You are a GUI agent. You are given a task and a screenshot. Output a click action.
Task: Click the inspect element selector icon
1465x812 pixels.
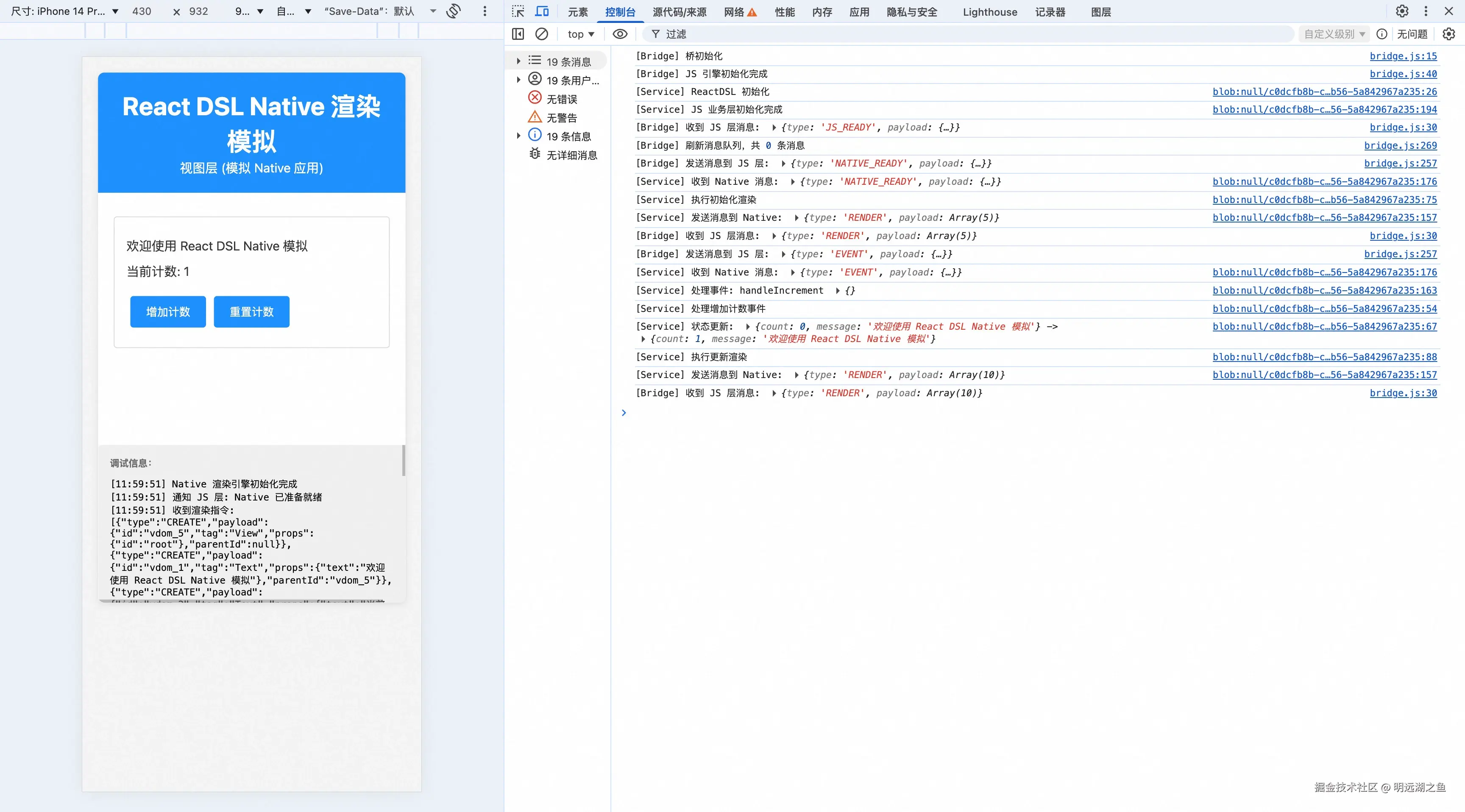pos(518,11)
